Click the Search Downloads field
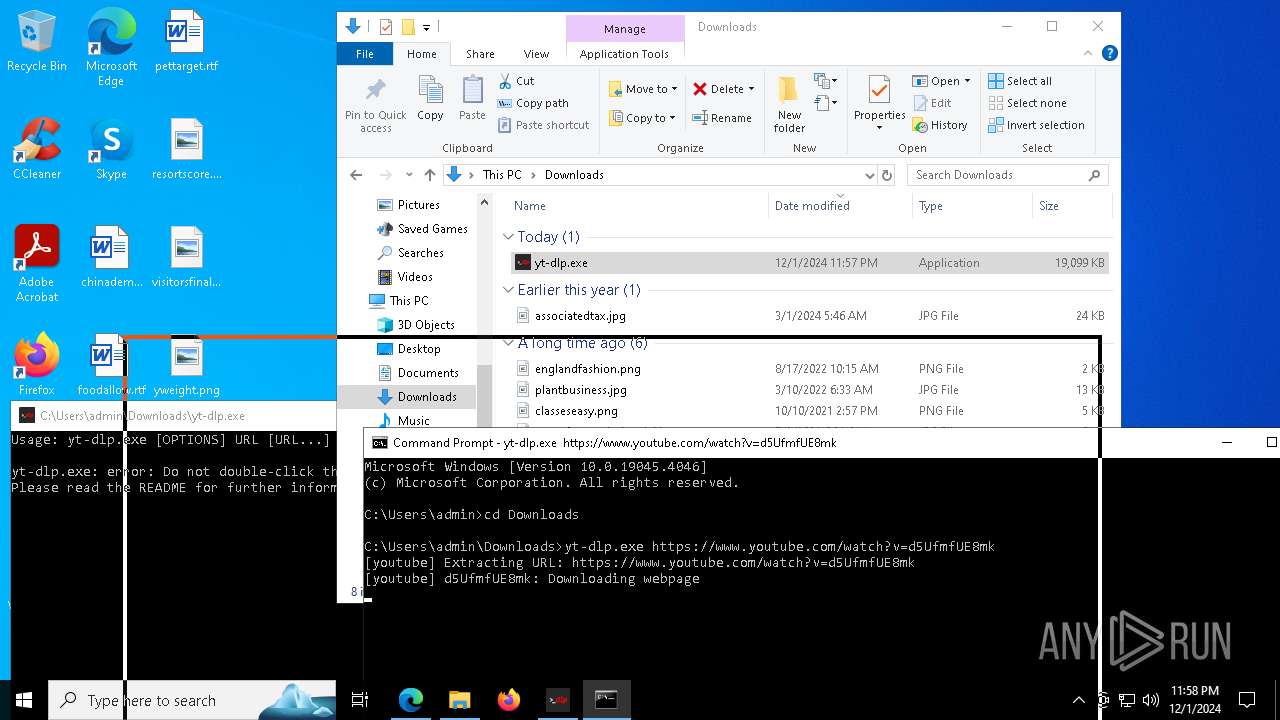 (x=1008, y=175)
